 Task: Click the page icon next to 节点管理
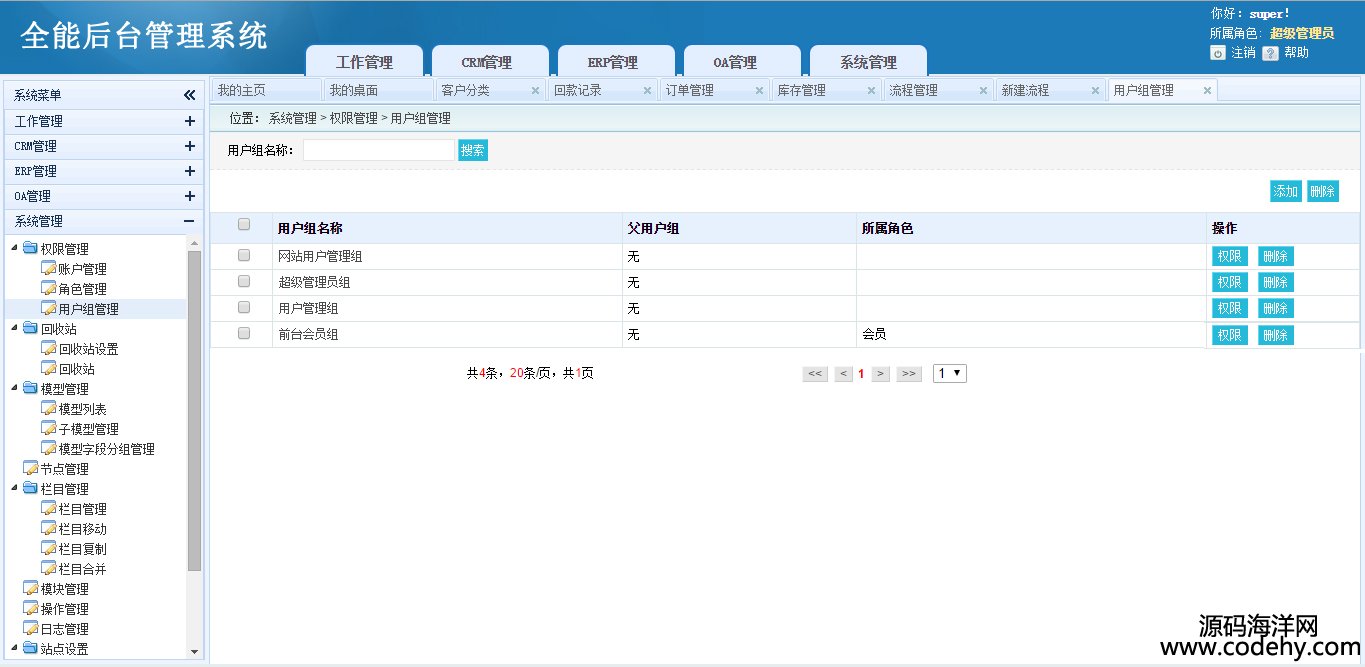pos(30,468)
